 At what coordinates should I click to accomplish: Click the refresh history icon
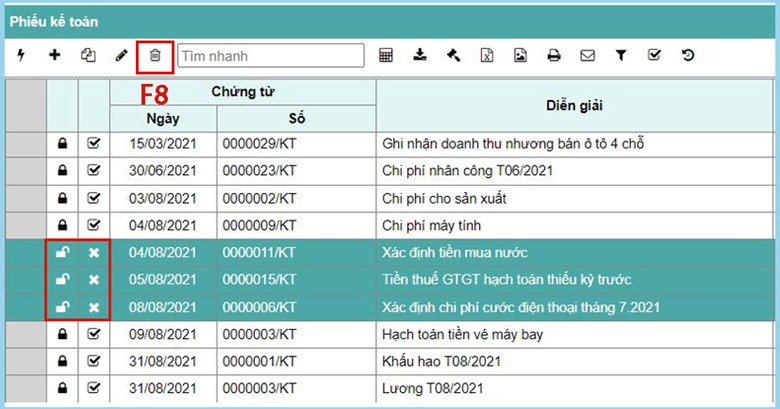pos(688,56)
